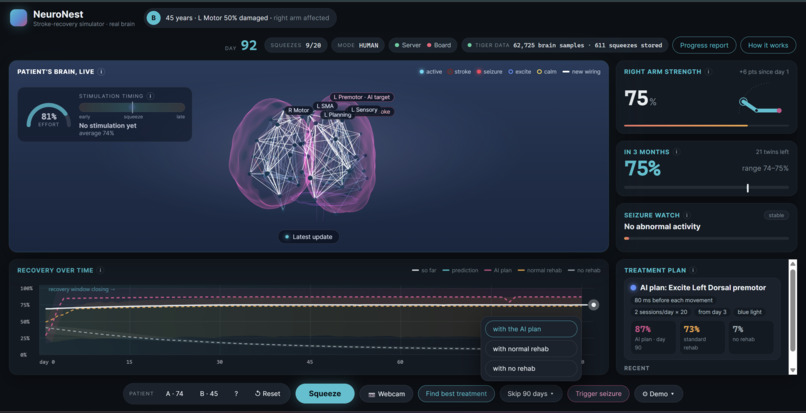Open the Progress report

[x=704, y=45]
